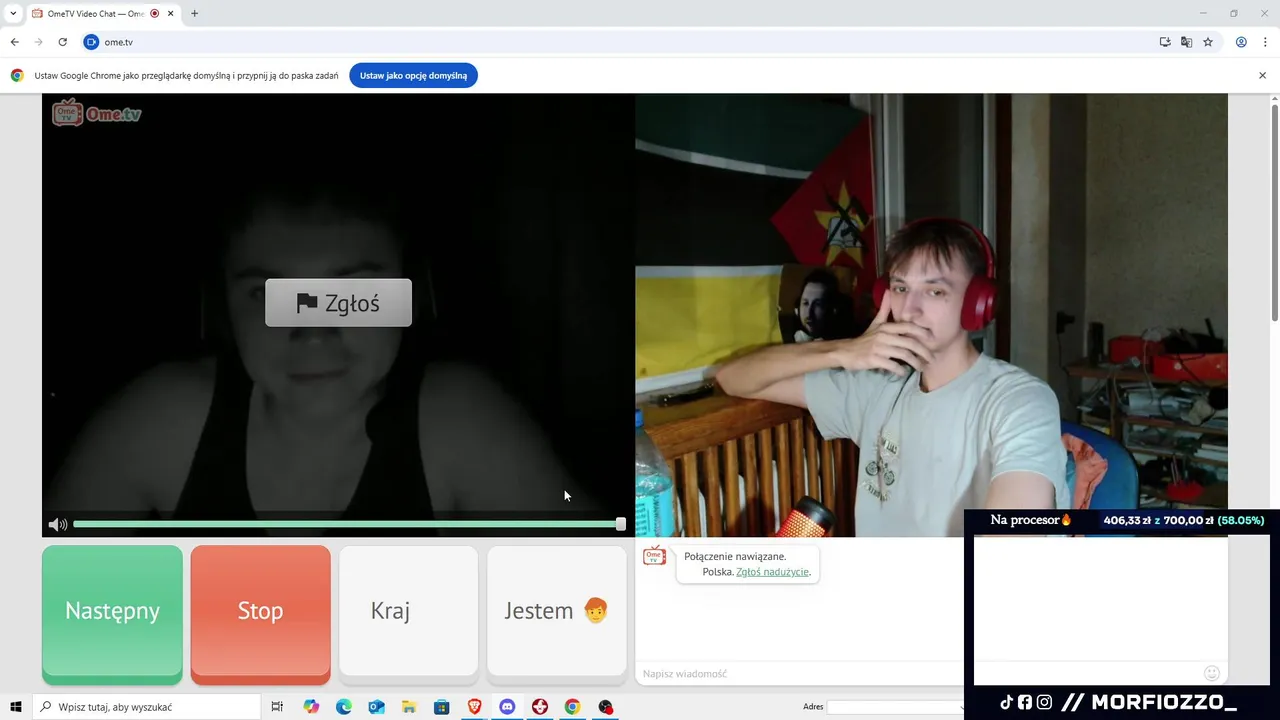
Task: Click the OmeTV logo in video corner
Action: point(97,113)
